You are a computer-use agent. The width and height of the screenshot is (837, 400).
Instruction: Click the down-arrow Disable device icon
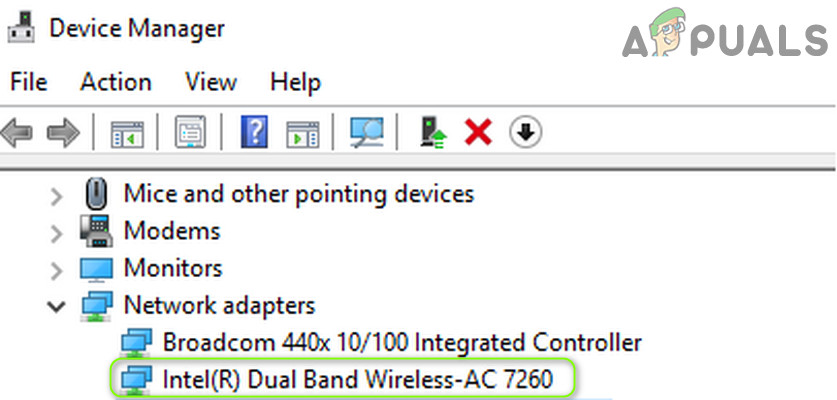(525, 132)
